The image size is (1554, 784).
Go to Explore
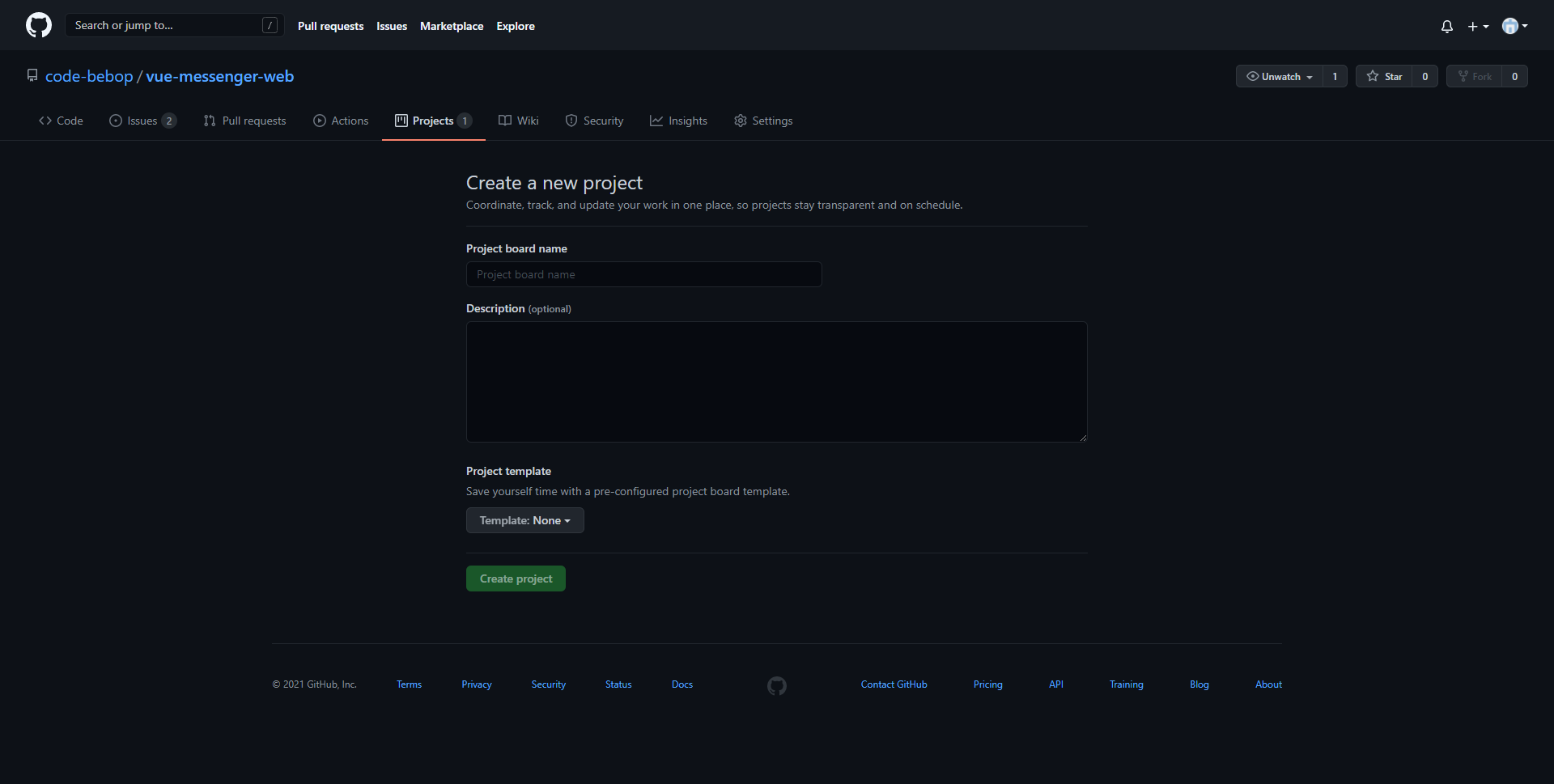516,26
